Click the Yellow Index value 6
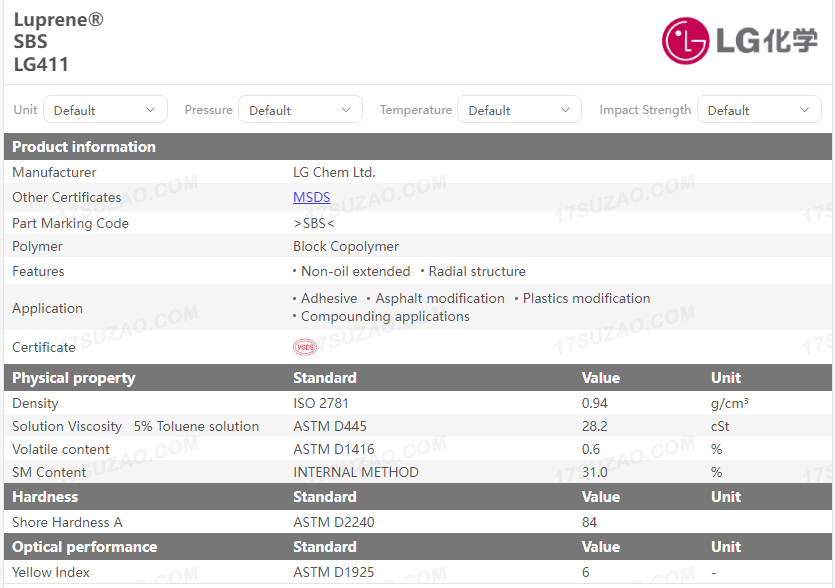Image resolution: width=835 pixels, height=588 pixels. pos(585,572)
